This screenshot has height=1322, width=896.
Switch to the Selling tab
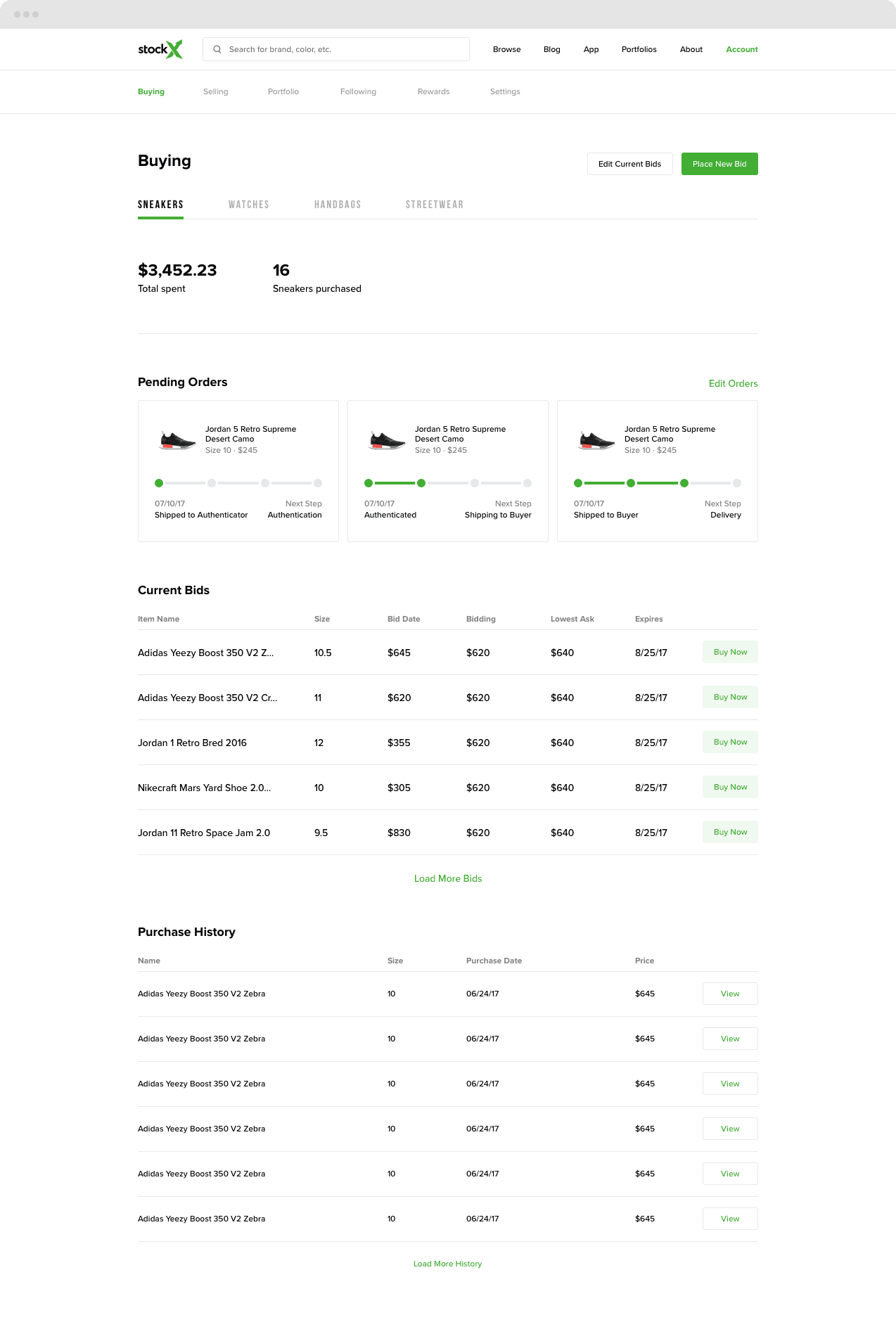pos(216,91)
